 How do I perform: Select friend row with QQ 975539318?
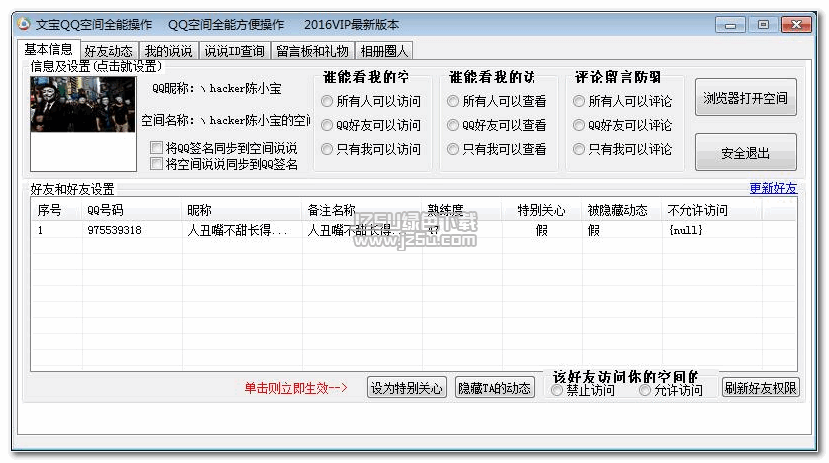tap(413, 230)
